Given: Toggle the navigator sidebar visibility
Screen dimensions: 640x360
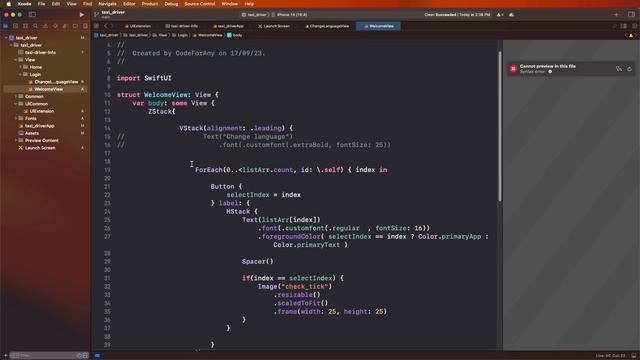Looking at the screenshot, I should pyautogui.click(x=32, y=15).
